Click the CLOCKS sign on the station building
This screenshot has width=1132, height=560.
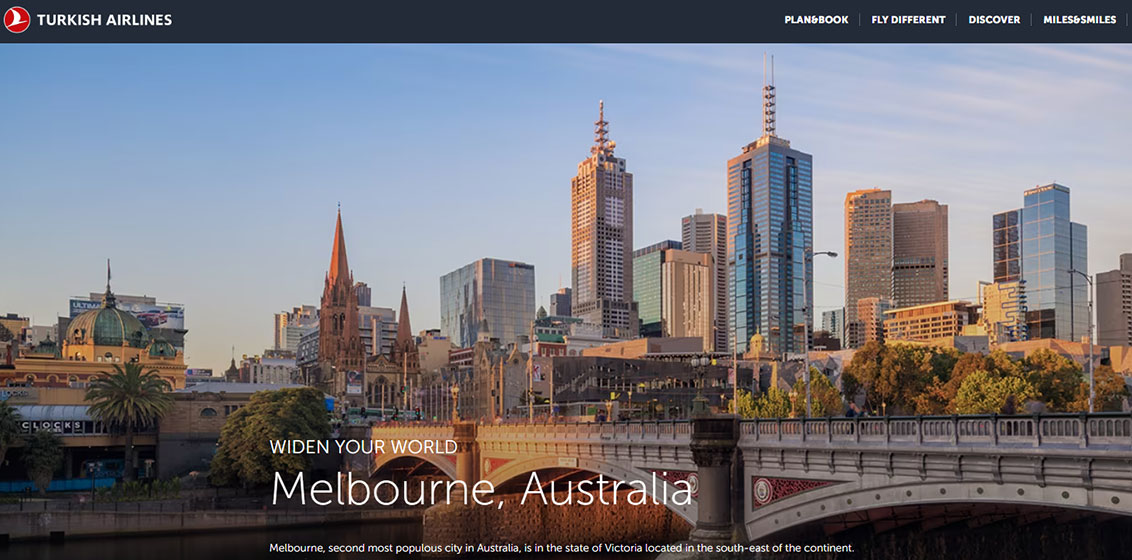(x=52, y=426)
